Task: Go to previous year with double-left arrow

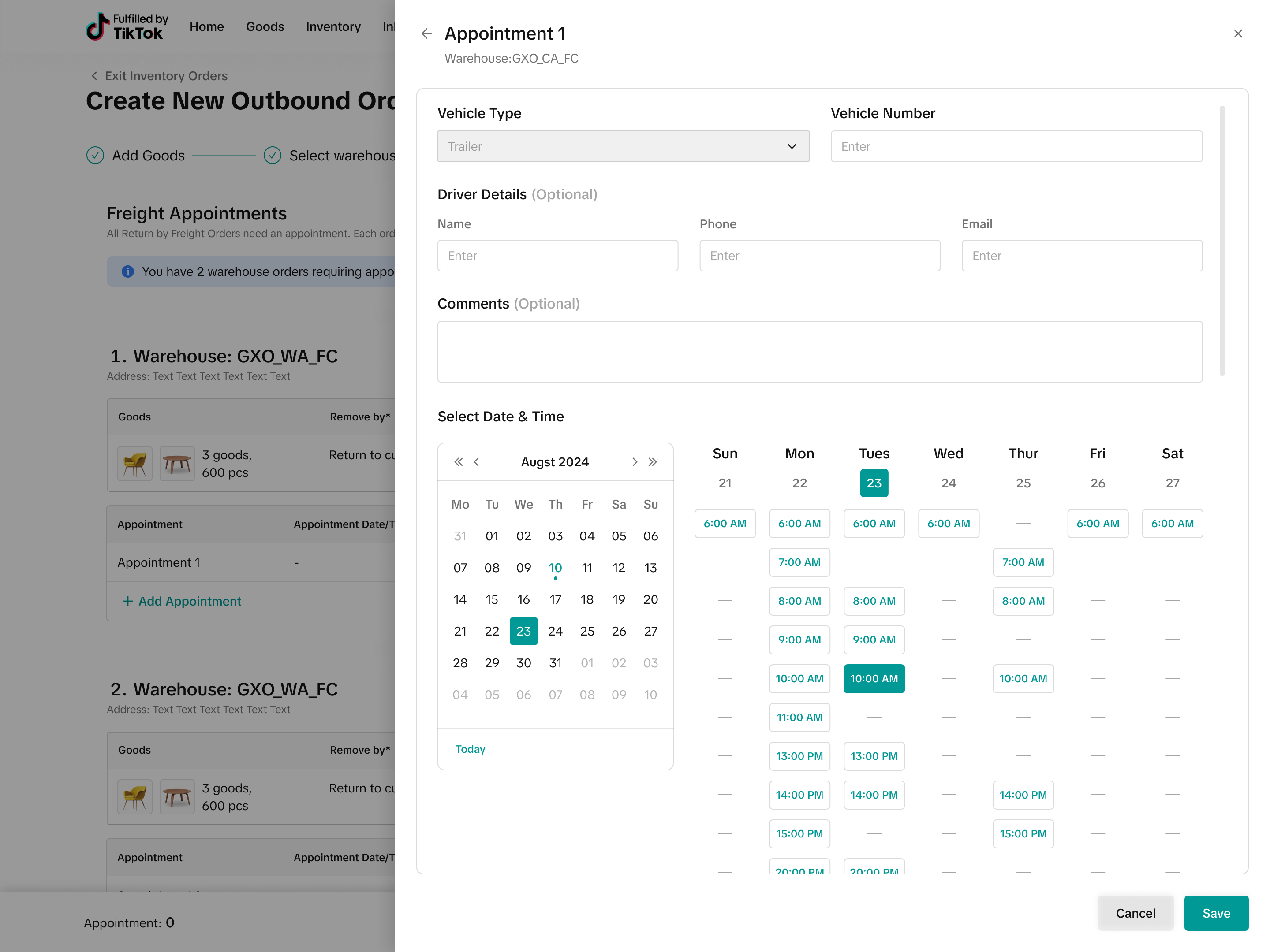Action: click(x=458, y=462)
